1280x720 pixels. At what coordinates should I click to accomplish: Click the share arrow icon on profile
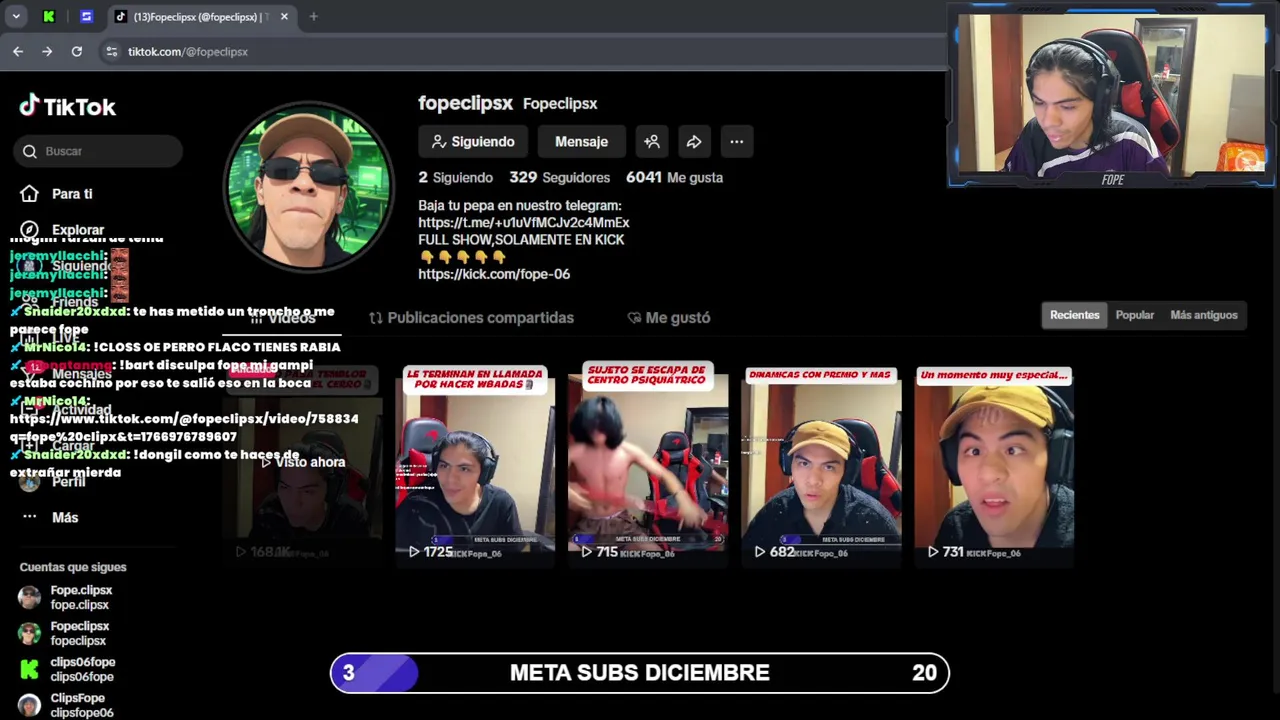click(694, 142)
